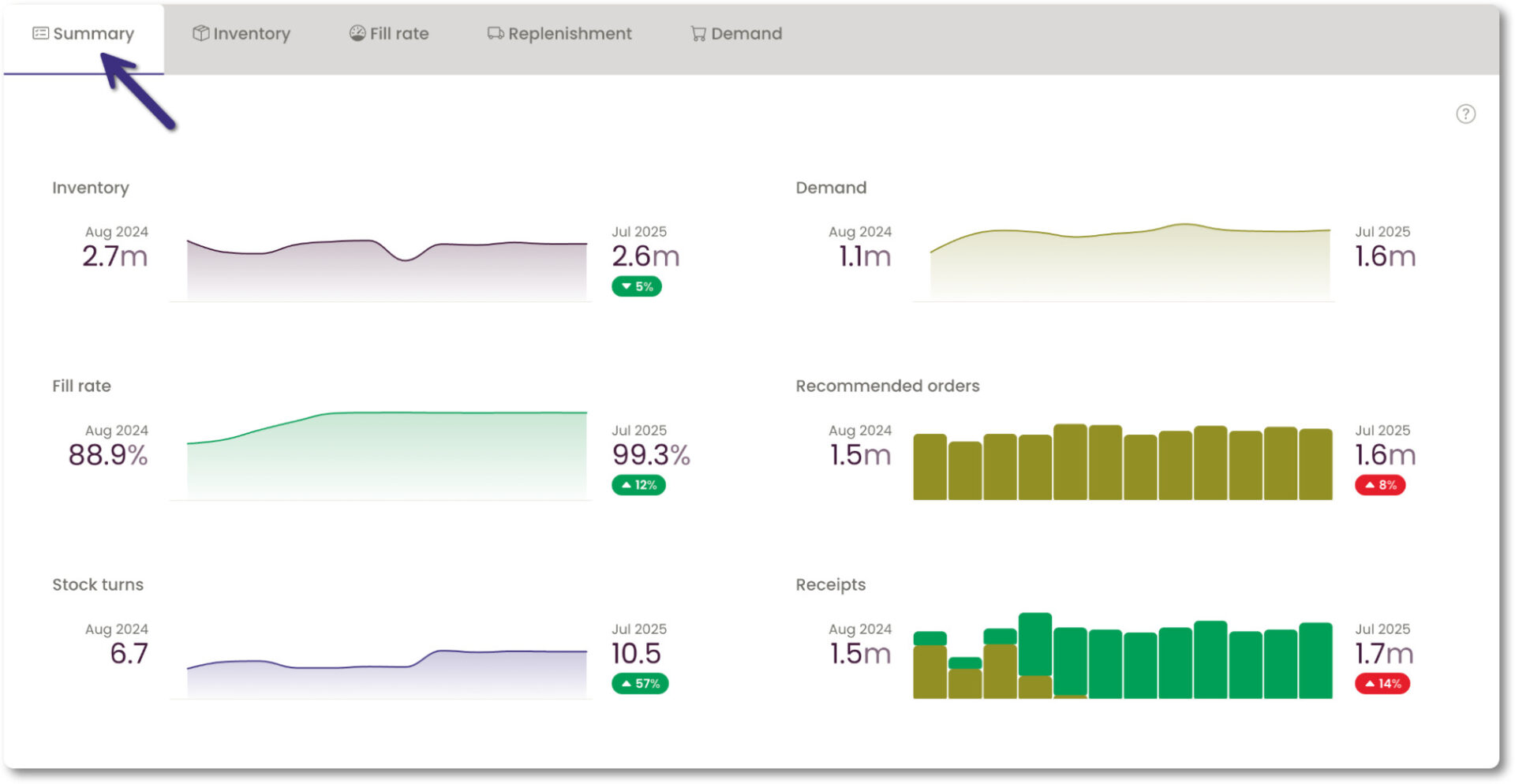Click the red 14% Receipts badge
Image resolution: width=1515 pixels, height=784 pixels.
click(x=1382, y=684)
